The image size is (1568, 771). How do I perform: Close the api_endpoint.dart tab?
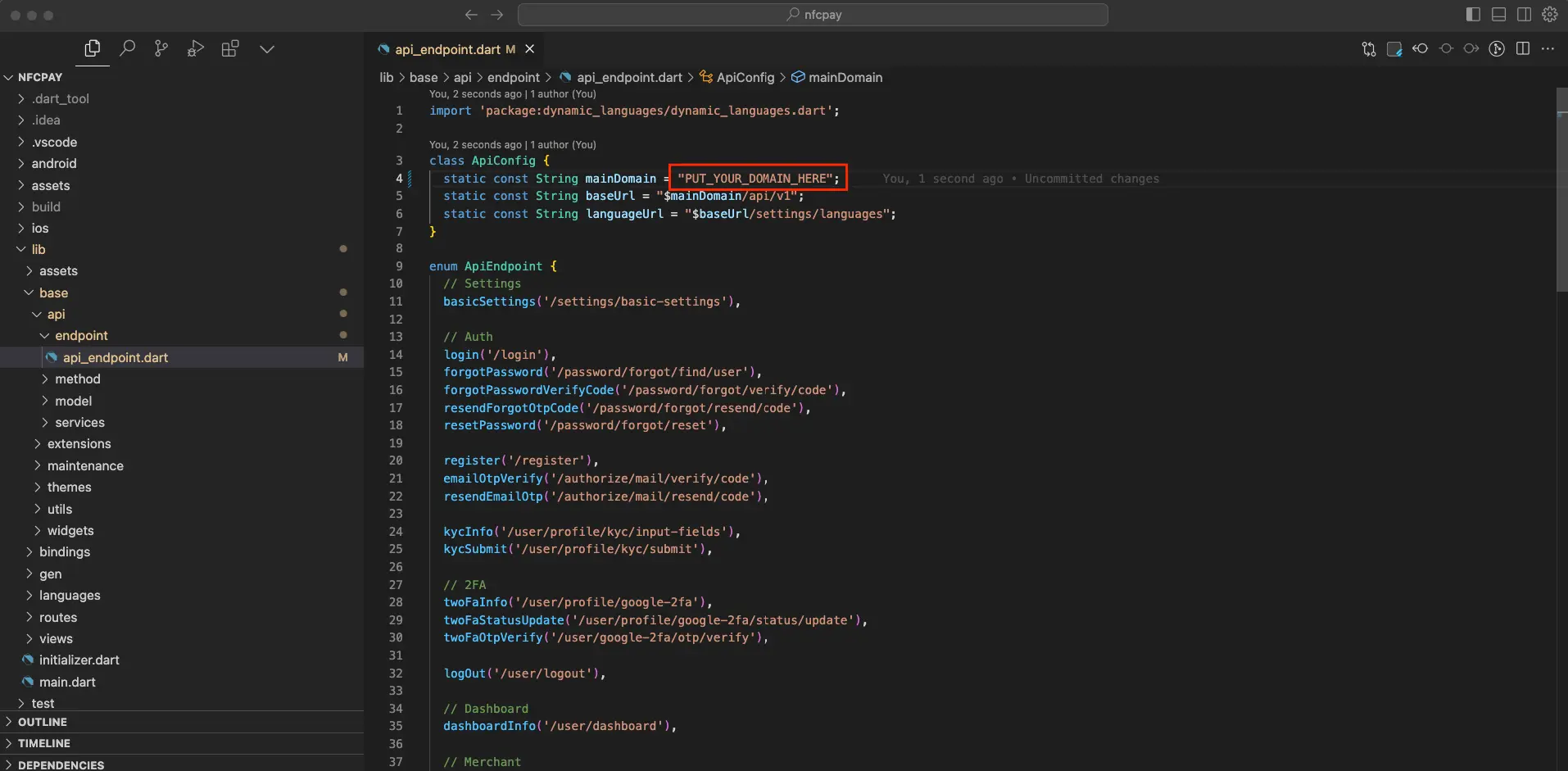click(x=530, y=49)
